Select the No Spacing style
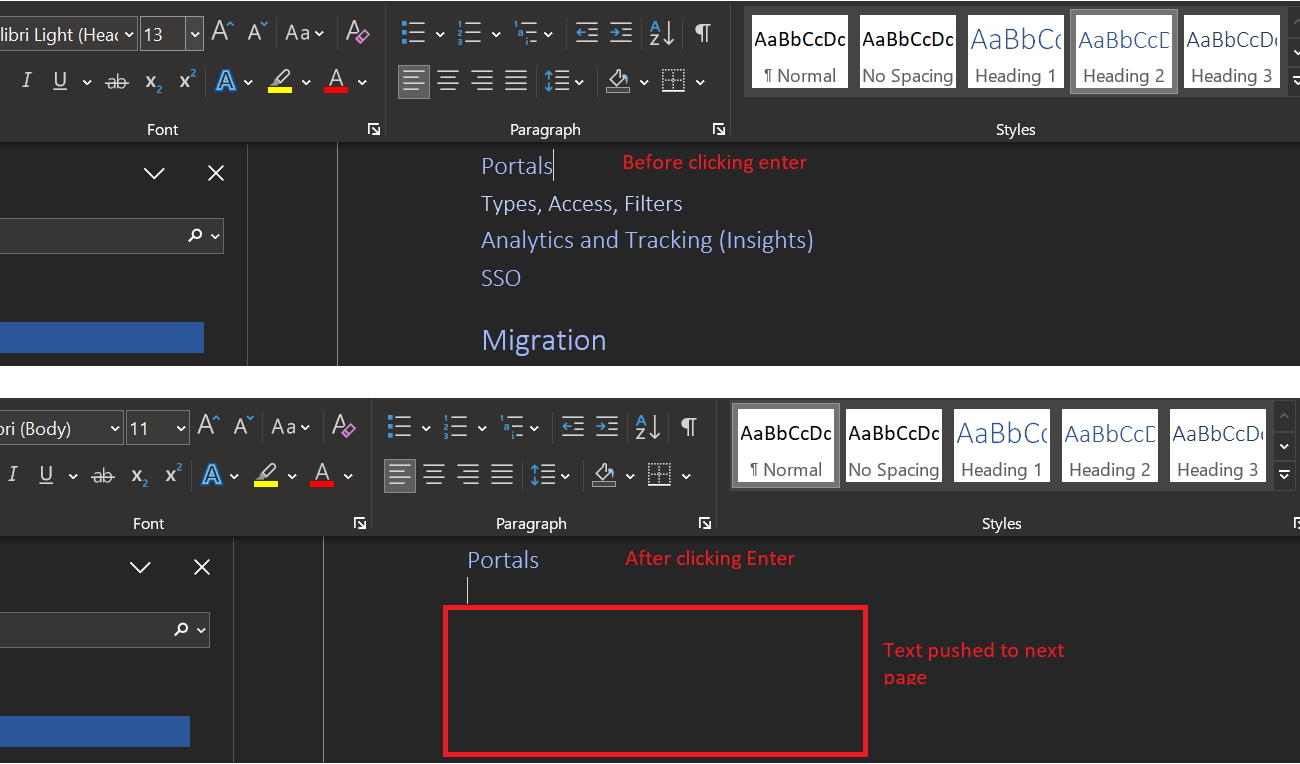Screen dimensions: 1300x764 907,50
